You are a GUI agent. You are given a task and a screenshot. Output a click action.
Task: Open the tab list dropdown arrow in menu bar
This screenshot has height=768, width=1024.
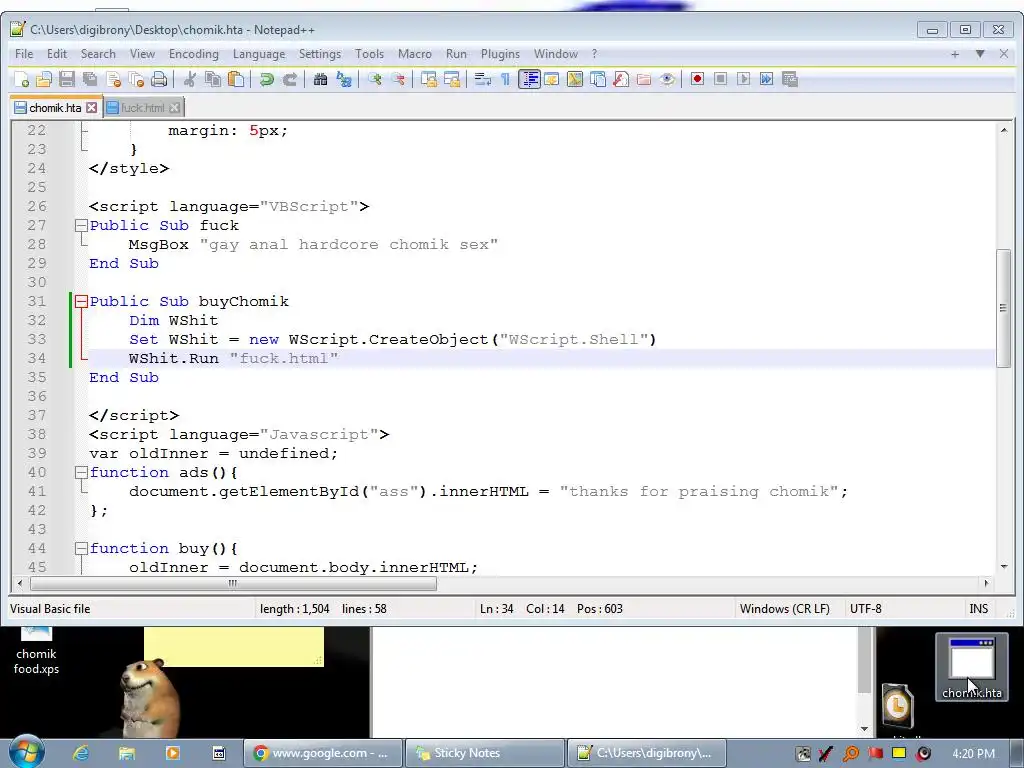(980, 54)
